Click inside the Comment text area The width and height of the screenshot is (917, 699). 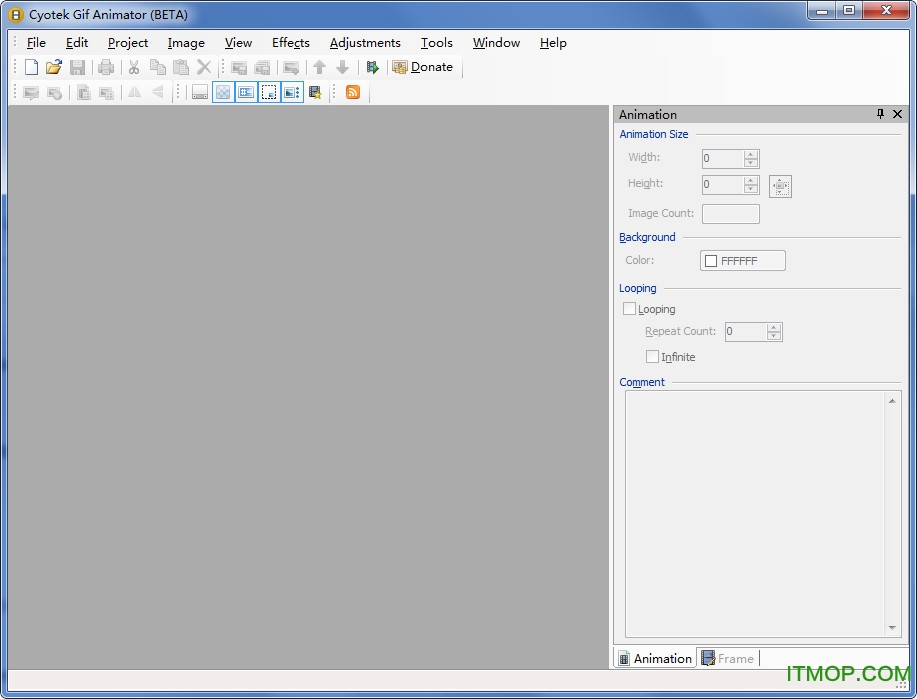tap(755, 510)
